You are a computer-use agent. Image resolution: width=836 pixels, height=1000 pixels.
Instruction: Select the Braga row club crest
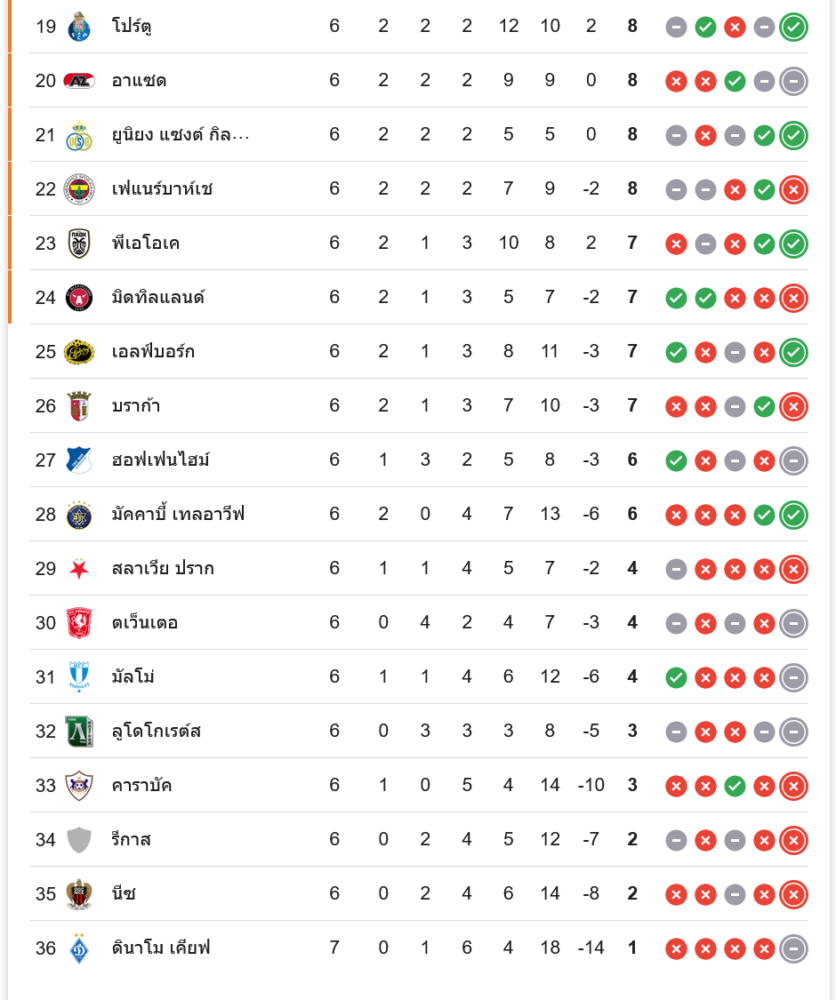pos(79,406)
